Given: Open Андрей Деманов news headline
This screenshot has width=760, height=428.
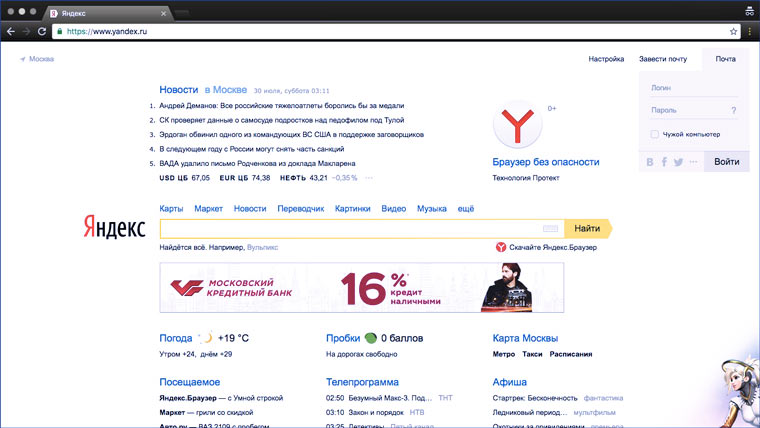Looking at the screenshot, I should [282, 106].
